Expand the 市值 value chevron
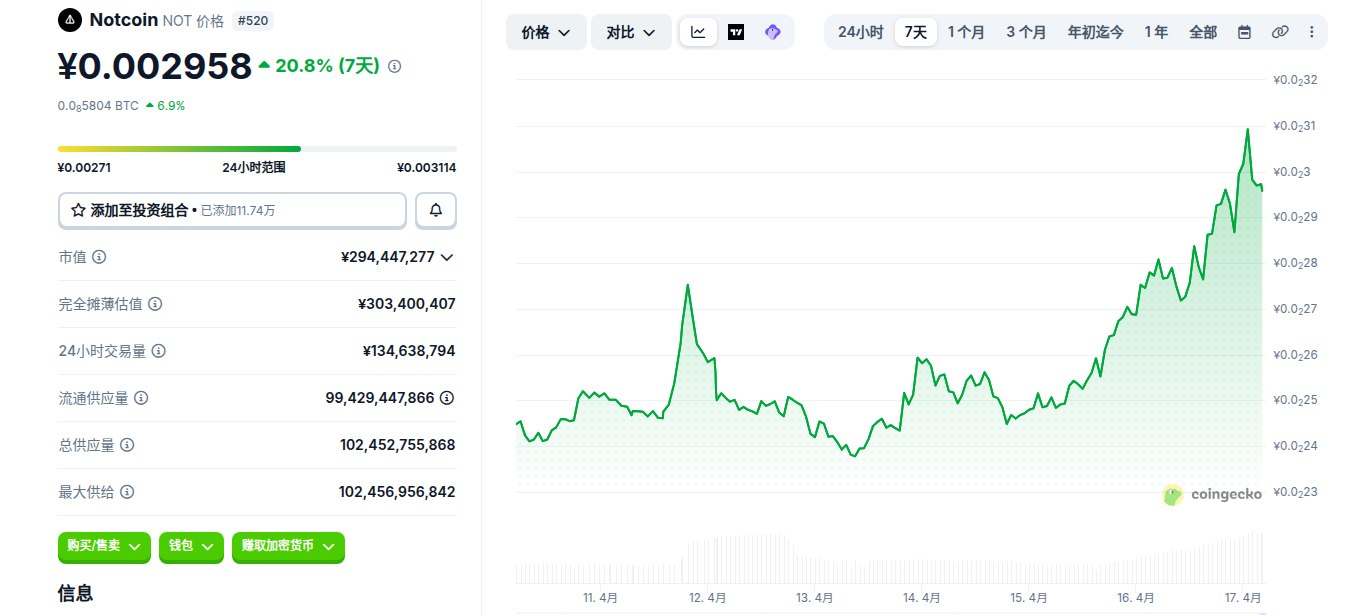The image size is (1360, 615). point(447,257)
